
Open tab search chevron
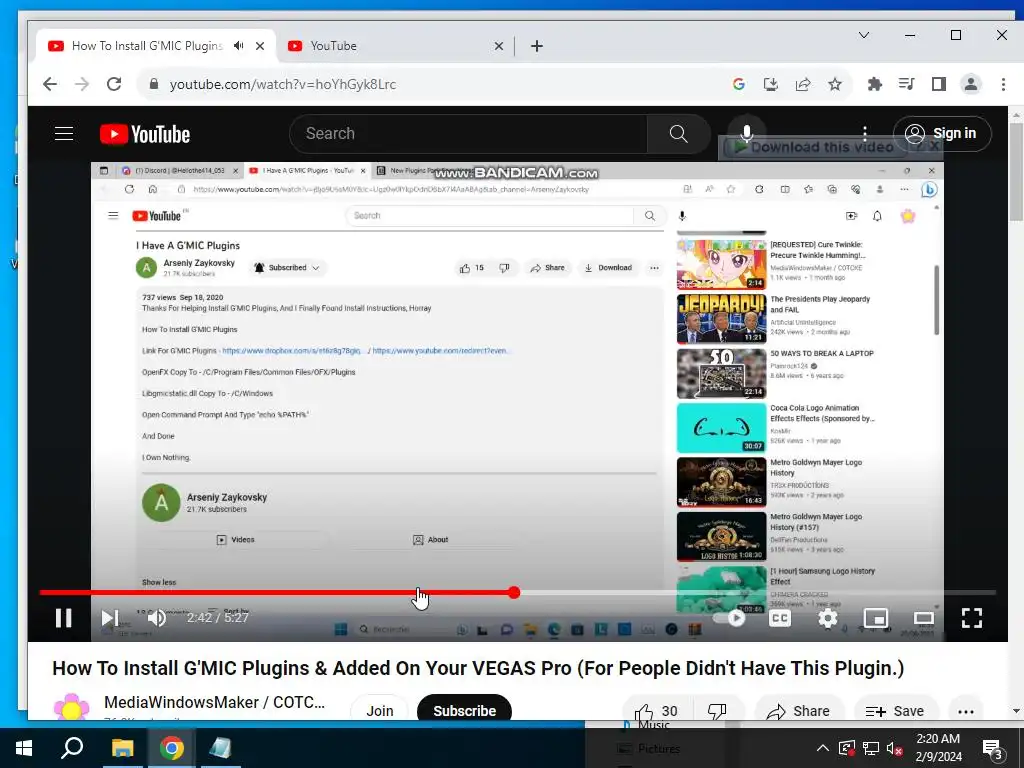click(863, 35)
